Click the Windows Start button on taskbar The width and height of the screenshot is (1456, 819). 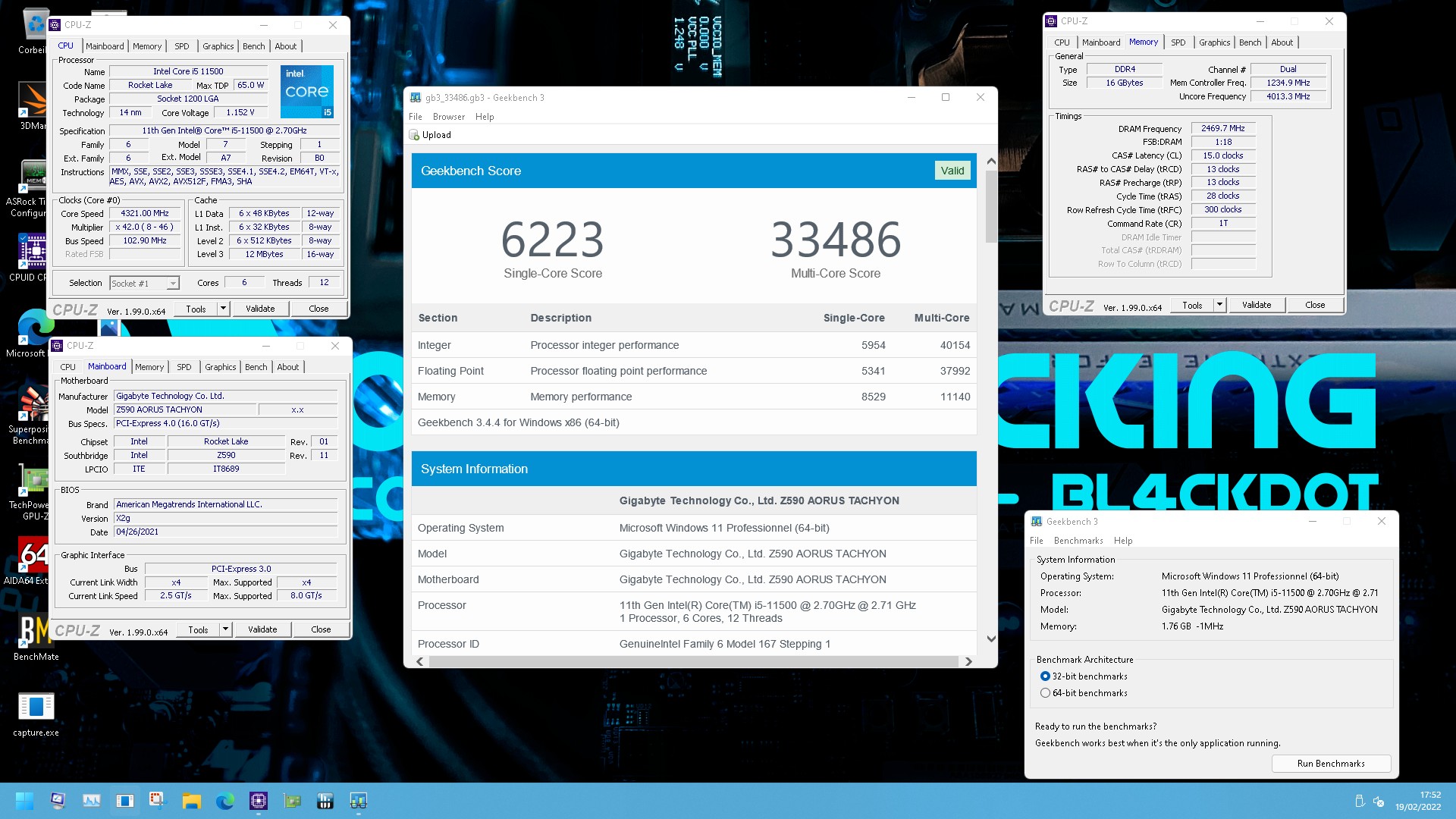coord(24,801)
